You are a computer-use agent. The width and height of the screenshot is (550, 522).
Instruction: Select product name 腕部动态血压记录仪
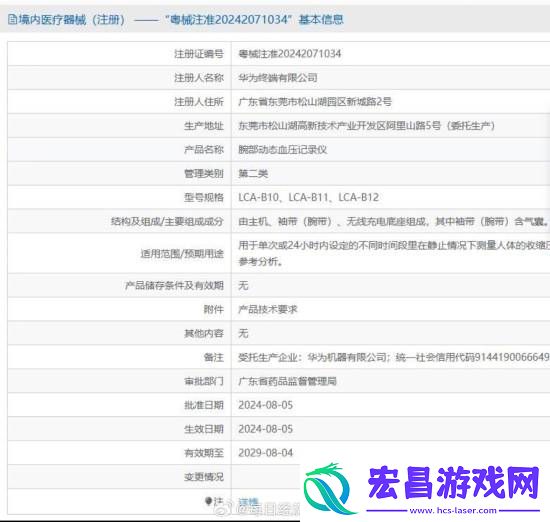pos(283,150)
